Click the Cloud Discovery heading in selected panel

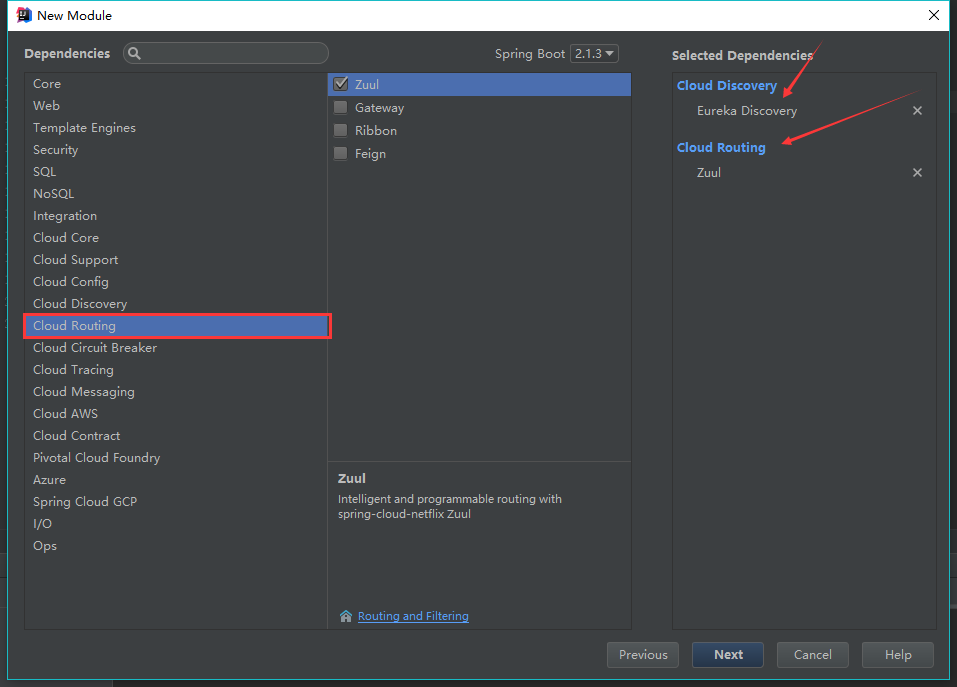(727, 85)
